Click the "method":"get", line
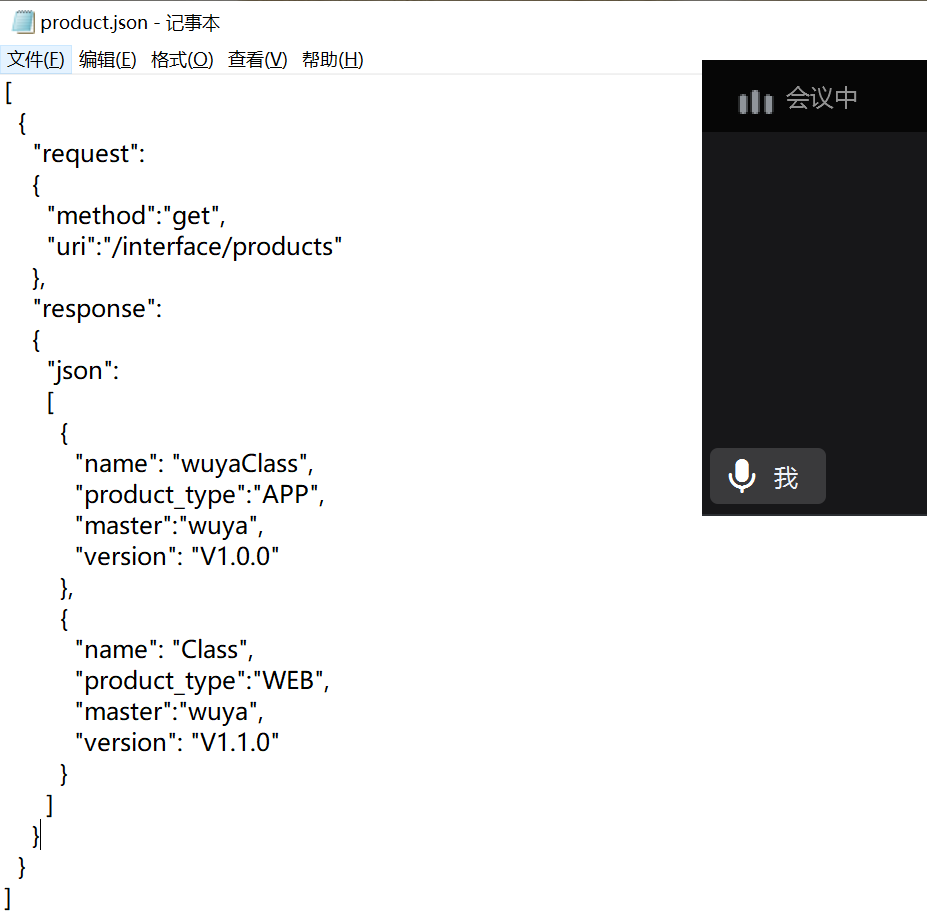The width and height of the screenshot is (927, 923). 137,216
